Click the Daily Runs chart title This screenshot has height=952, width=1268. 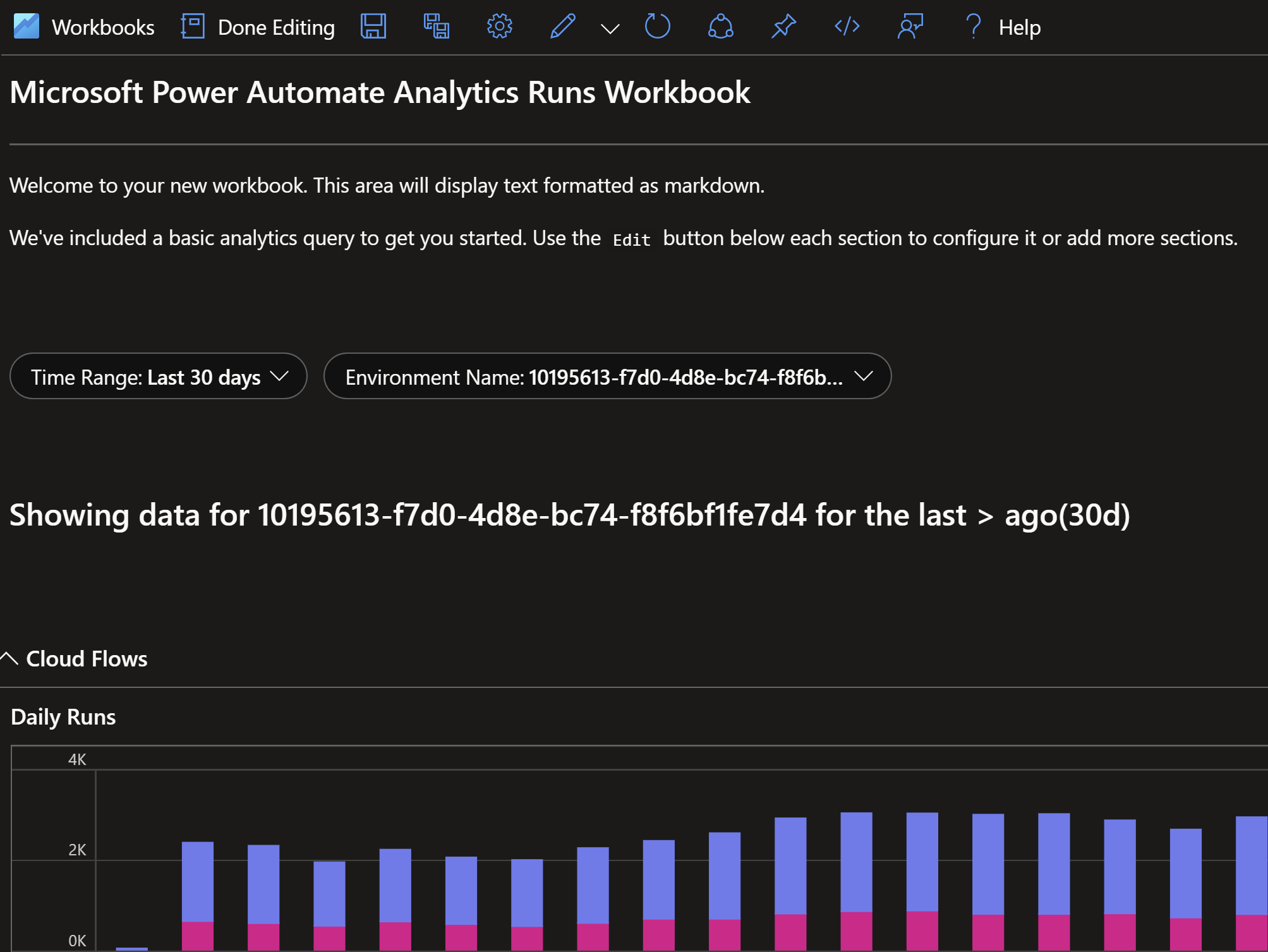pos(63,717)
